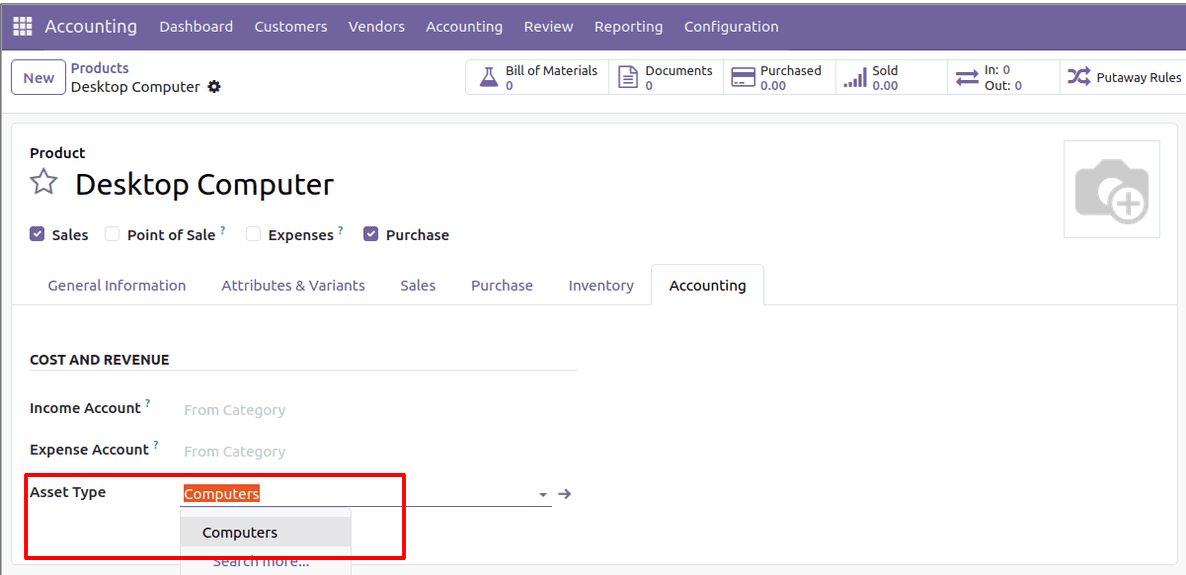Edit the Desktop Computer product name

[x=204, y=185]
